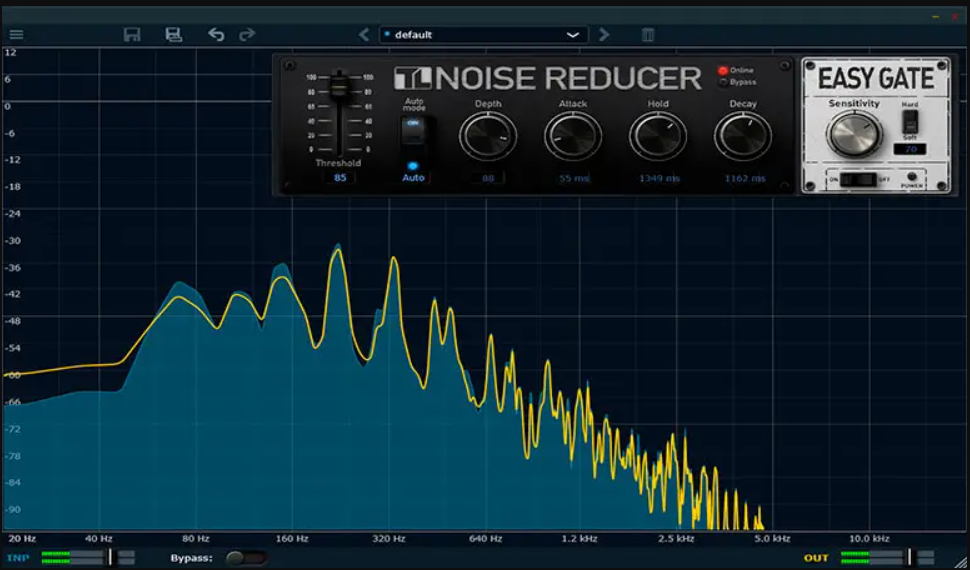The width and height of the screenshot is (970, 570).
Task: Close the plugin window
Action: 955,17
